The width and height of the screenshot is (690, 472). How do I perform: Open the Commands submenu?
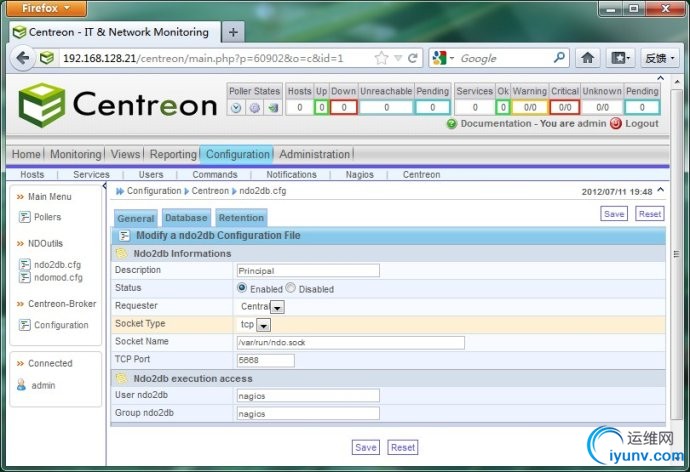click(x=215, y=175)
